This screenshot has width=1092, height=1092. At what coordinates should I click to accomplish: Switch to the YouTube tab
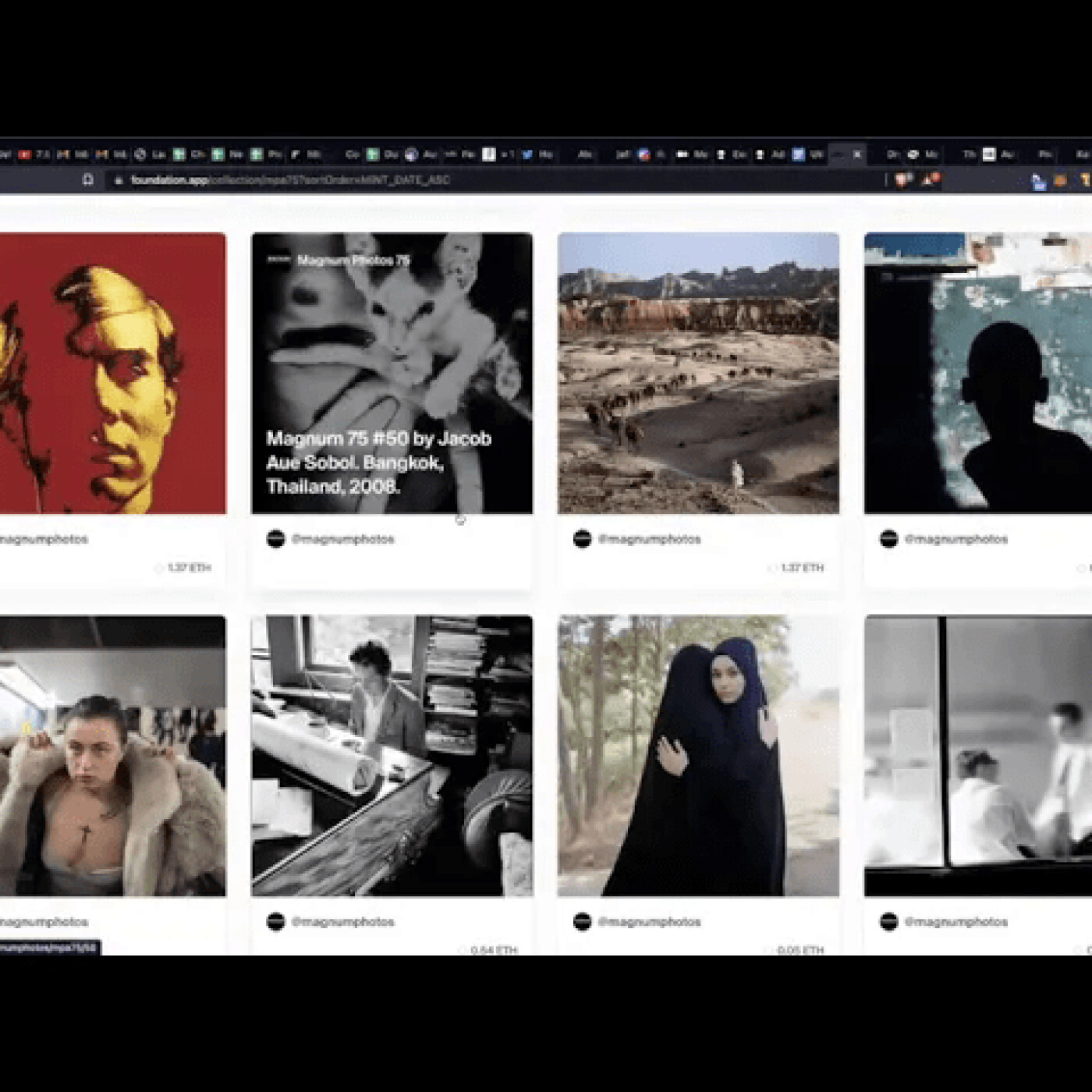34,154
